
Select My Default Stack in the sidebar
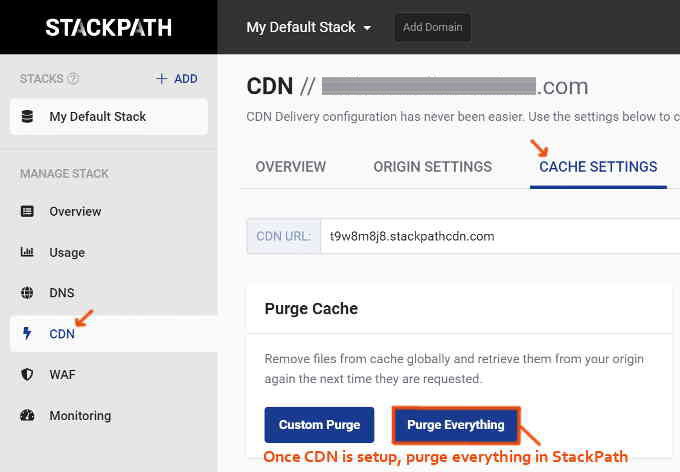pos(109,116)
